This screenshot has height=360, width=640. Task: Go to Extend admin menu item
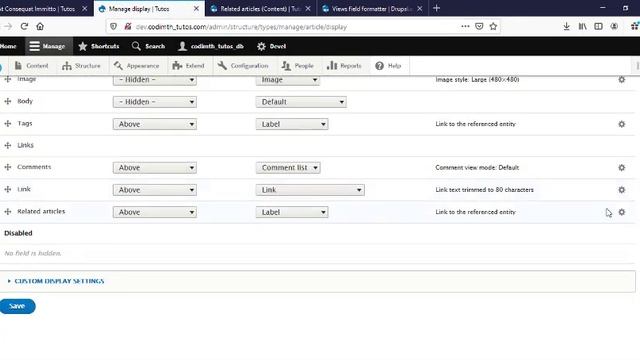(188, 66)
